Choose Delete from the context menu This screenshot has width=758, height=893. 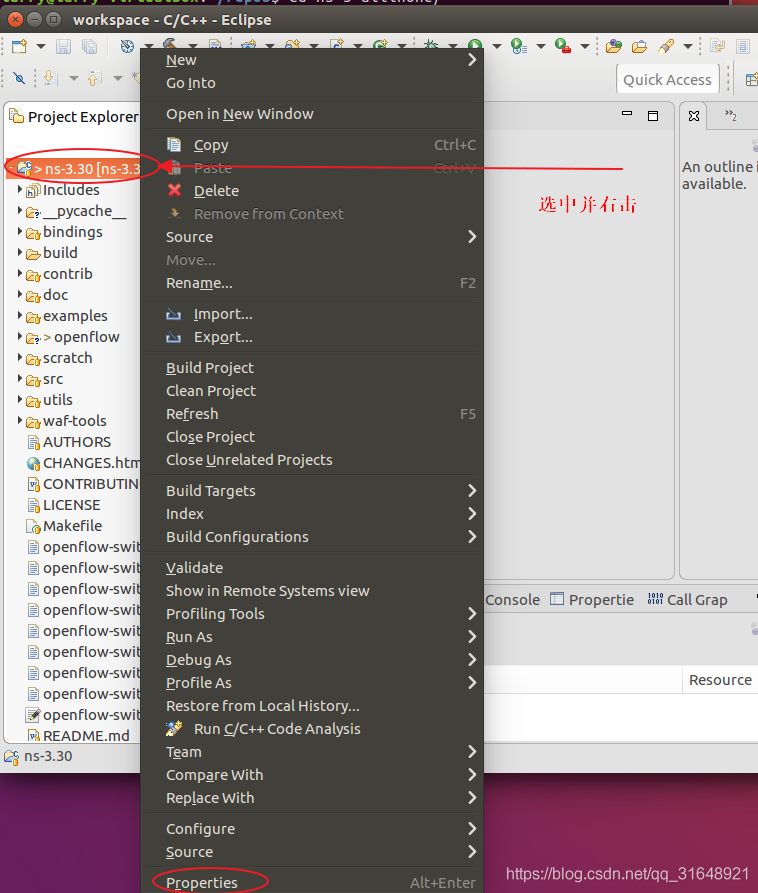click(312, 191)
